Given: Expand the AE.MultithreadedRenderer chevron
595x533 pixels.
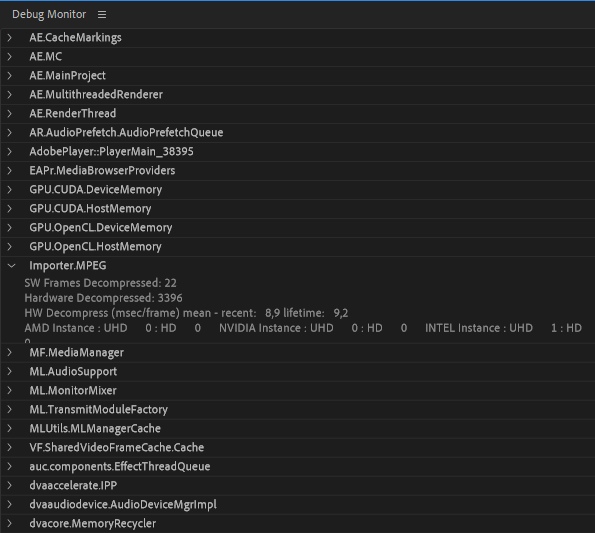Looking at the screenshot, I should point(10,94).
